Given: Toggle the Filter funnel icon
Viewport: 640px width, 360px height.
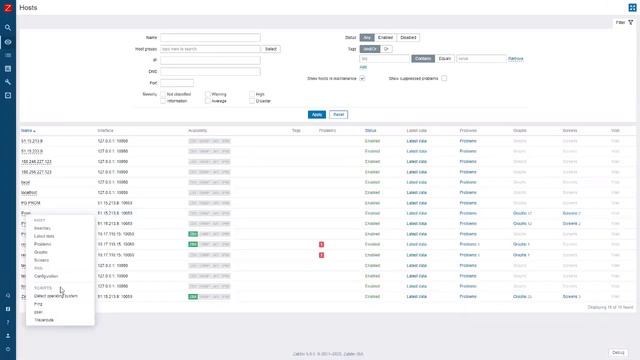Looking at the screenshot, I should [631, 22].
